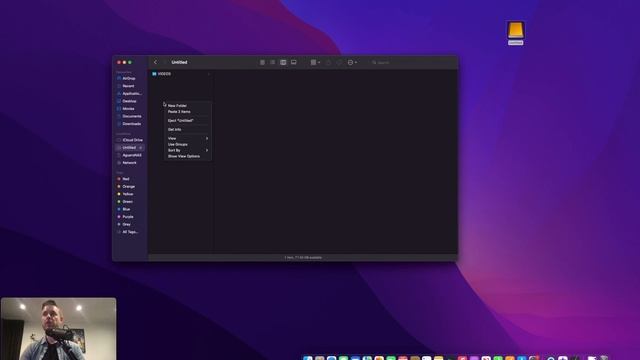Click the Share toolbar icon
The height and width of the screenshot is (360, 640).
click(329, 62)
